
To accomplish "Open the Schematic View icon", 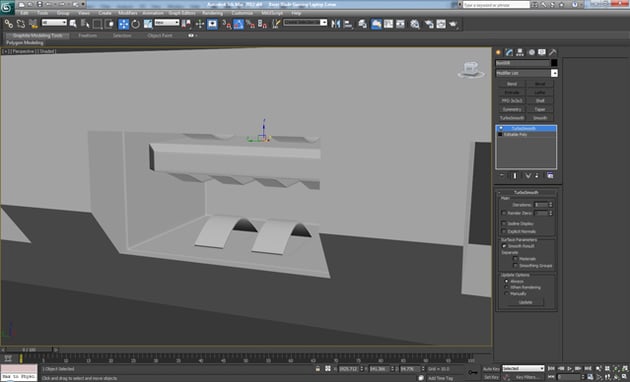I will (x=400, y=24).
